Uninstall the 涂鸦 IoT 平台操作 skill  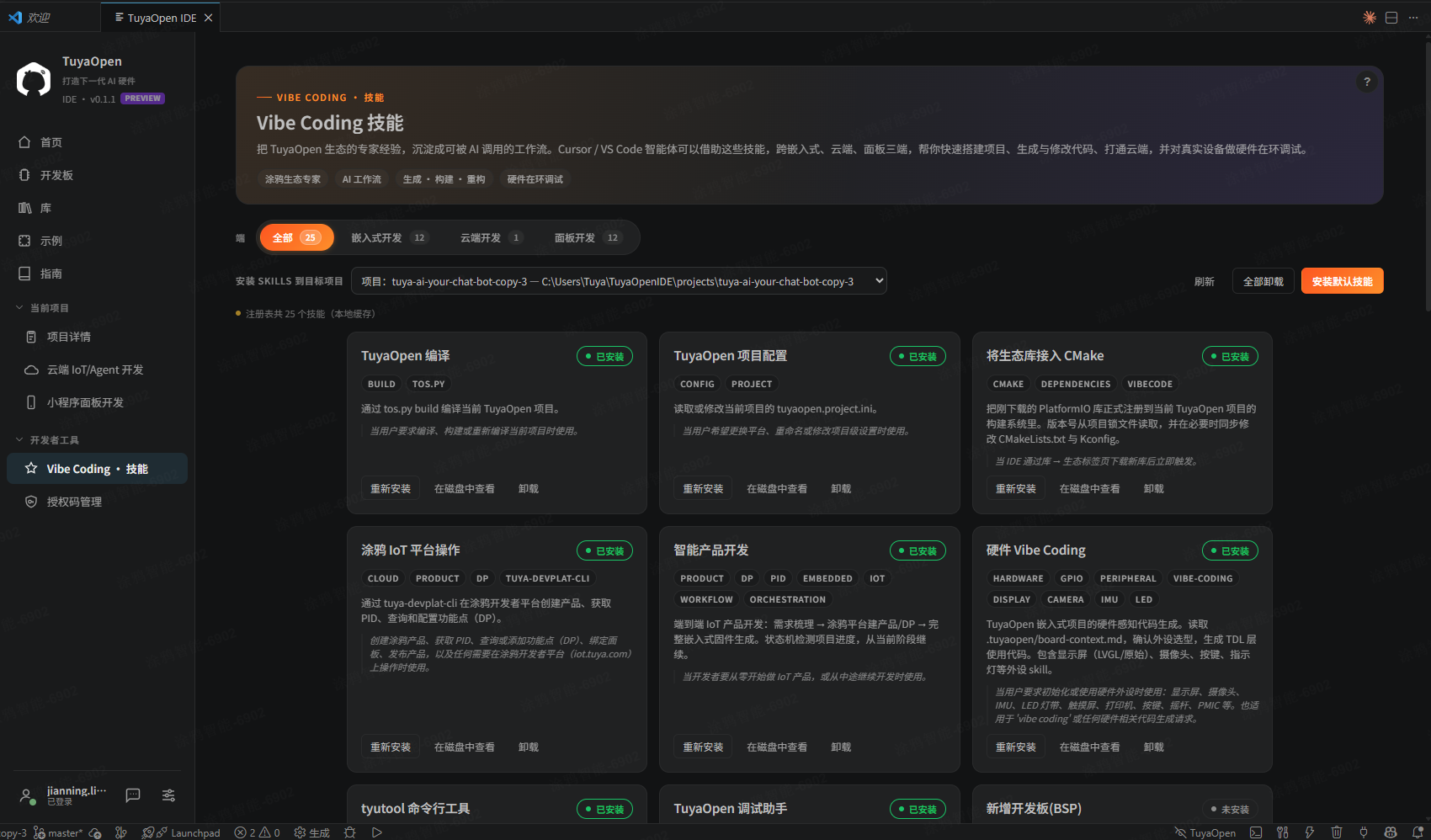point(529,747)
